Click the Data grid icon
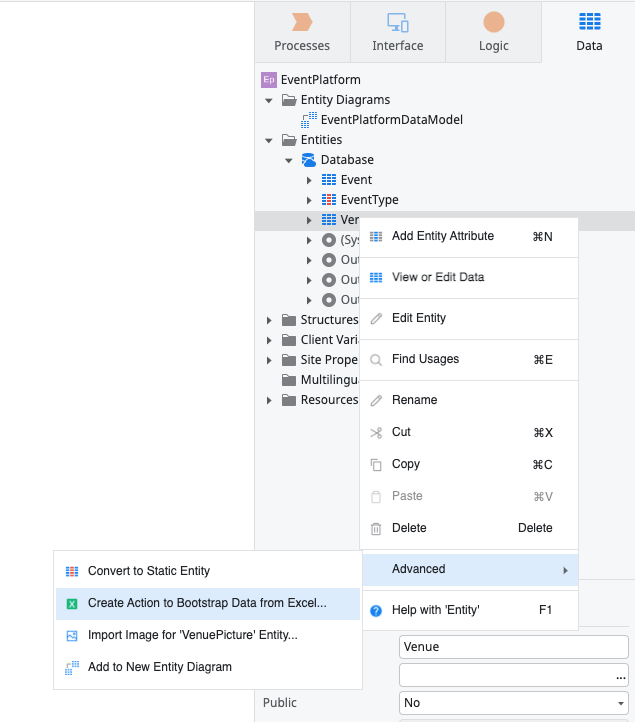This screenshot has width=635, height=722. click(589, 21)
